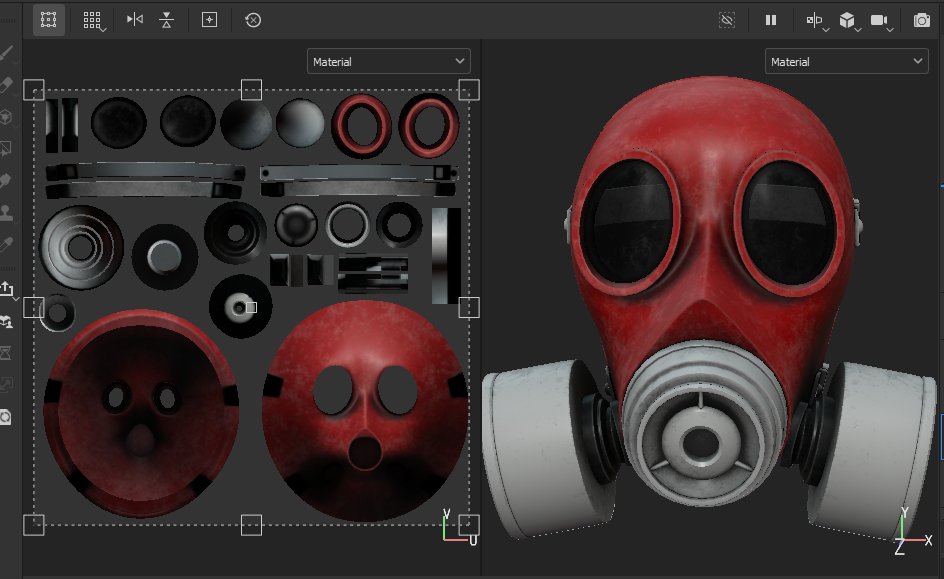Screen dimensions: 944x579
Task: Reset the transform rotation
Action: coord(253,20)
